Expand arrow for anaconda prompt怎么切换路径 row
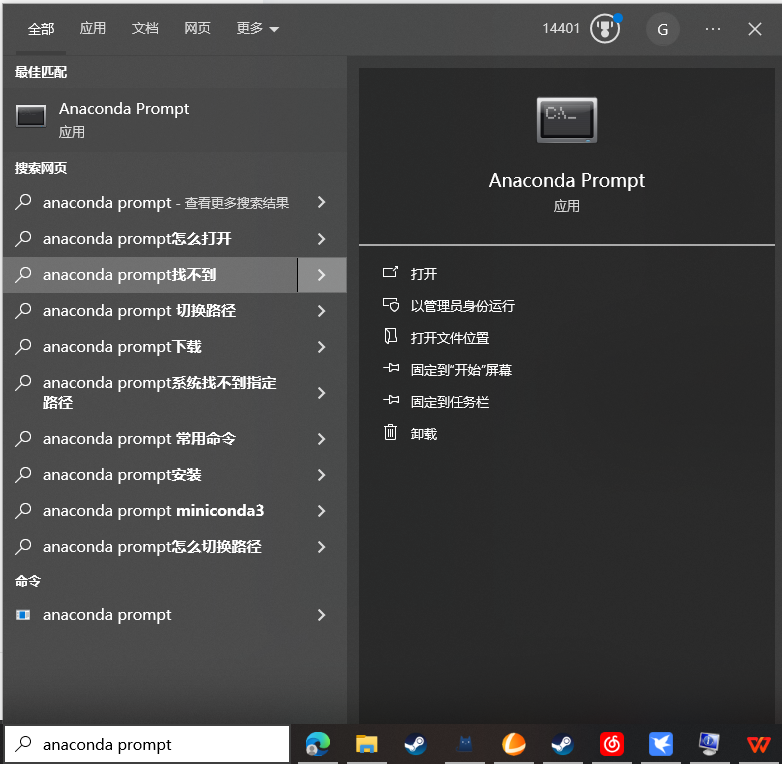782x764 pixels. tap(322, 547)
